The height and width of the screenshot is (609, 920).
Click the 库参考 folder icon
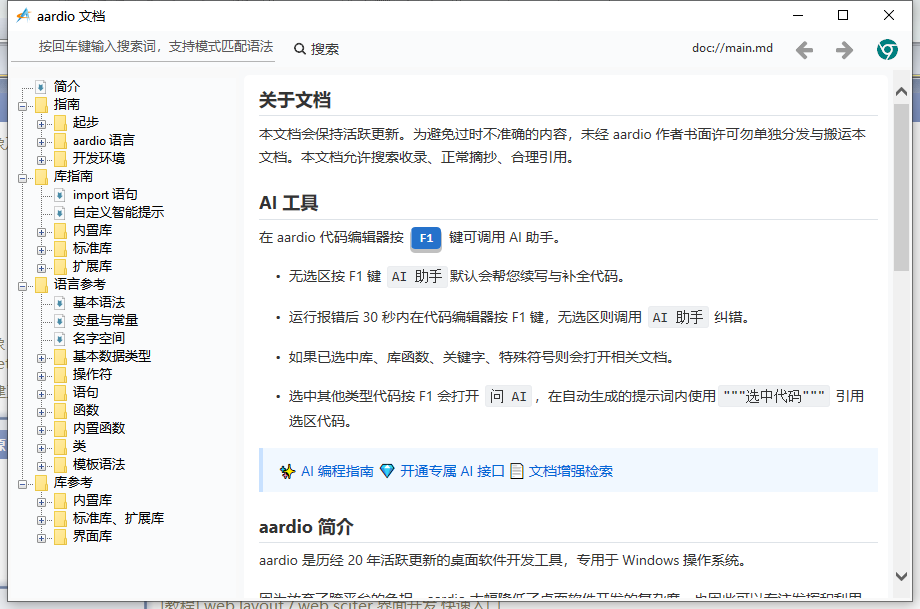(41, 483)
